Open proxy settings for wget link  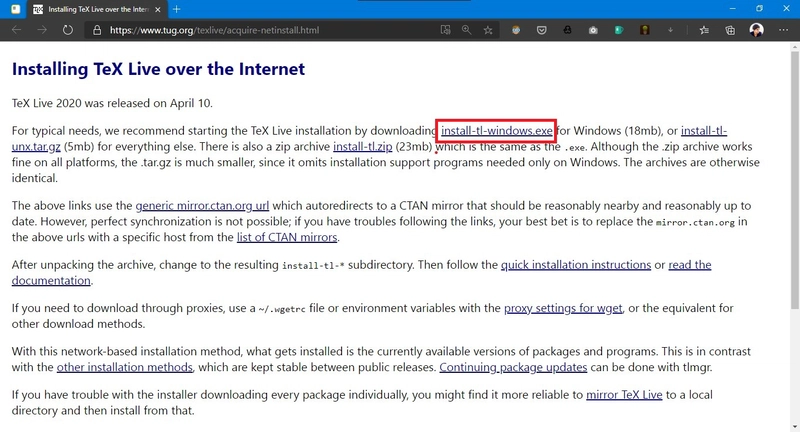tap(563, 308)
